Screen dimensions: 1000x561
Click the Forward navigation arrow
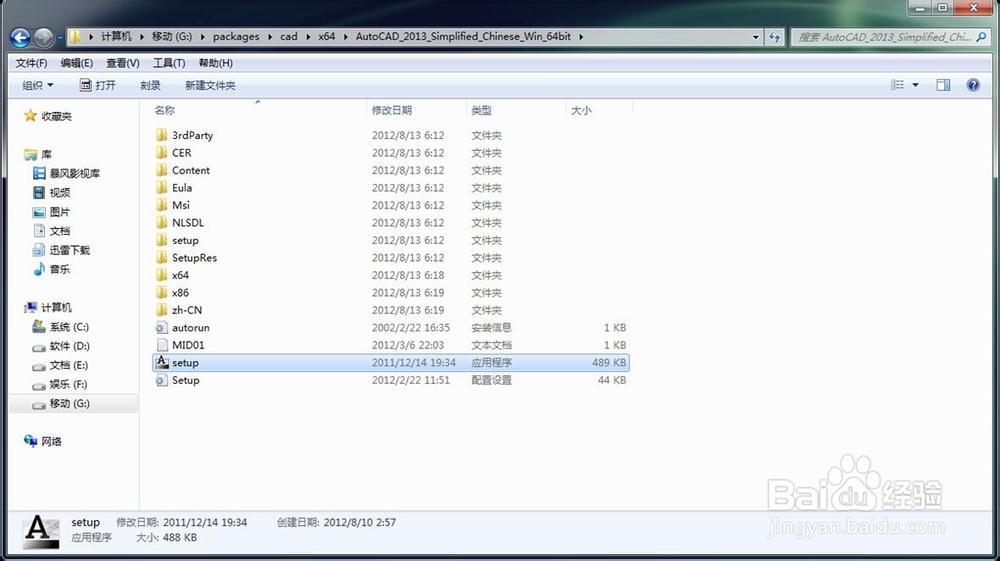(x=43, y=38)
